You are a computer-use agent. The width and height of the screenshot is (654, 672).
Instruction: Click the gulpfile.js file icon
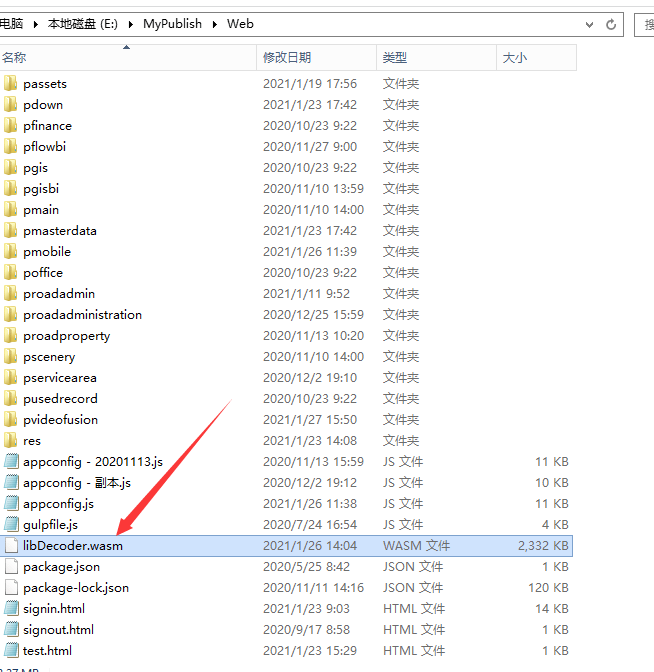(12, 525)
